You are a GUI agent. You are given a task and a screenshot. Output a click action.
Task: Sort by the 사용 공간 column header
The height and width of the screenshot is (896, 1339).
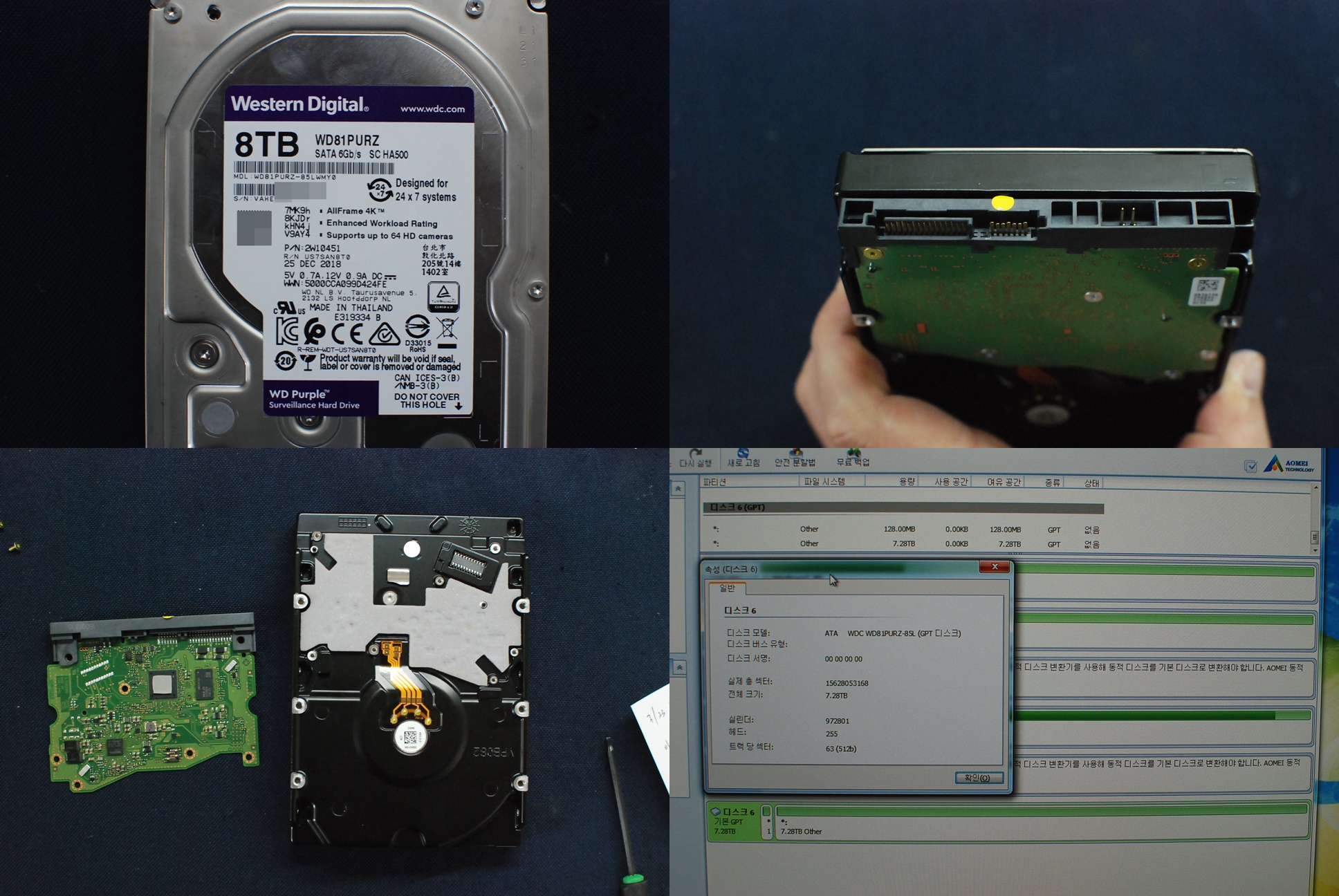tap(945, 482)
